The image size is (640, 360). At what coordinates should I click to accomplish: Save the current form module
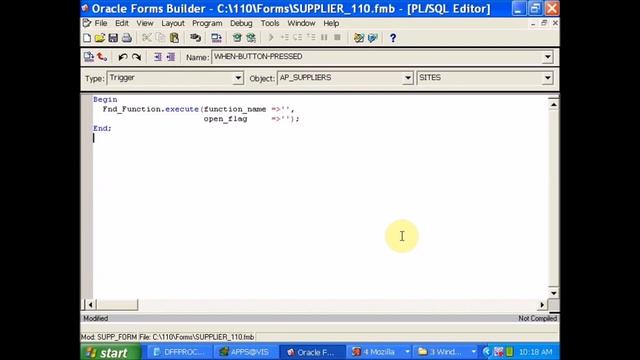point(113,38)
